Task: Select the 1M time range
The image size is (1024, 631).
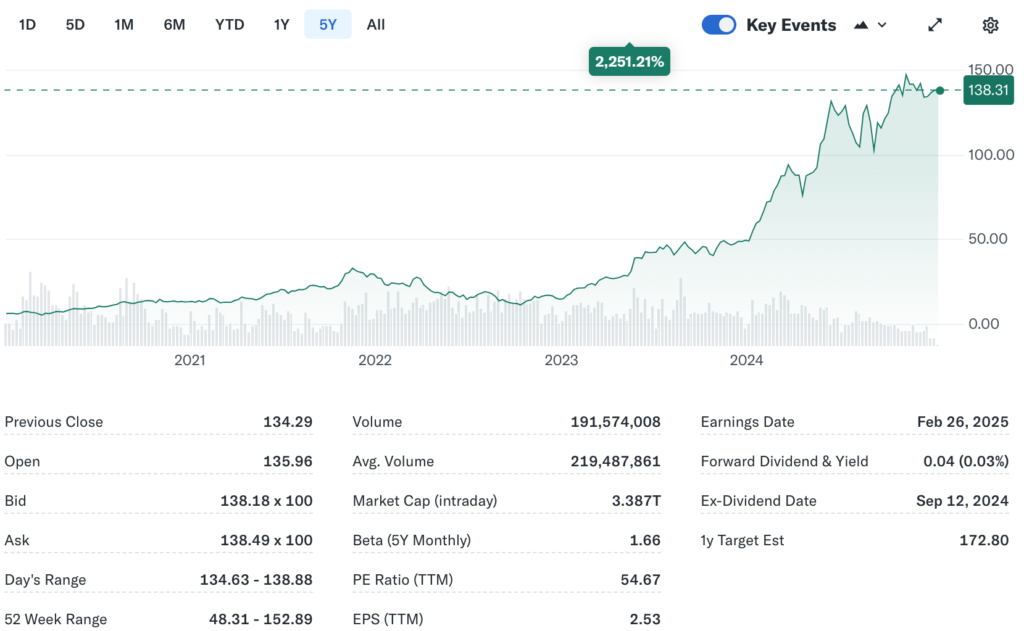Action: tap(124, 24)
